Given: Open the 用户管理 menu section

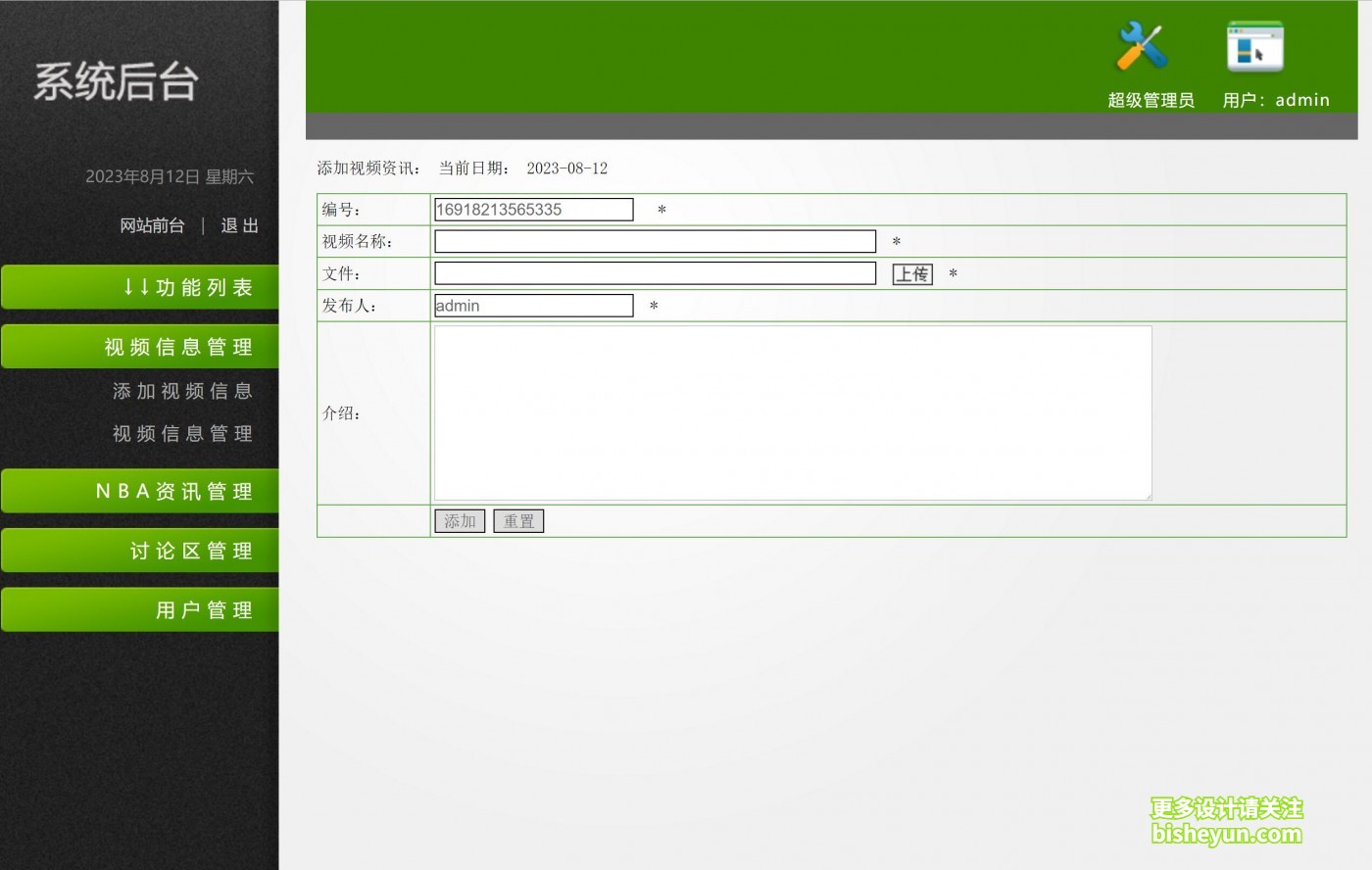Looking at the screenshot, I should (x=140, y=610).
